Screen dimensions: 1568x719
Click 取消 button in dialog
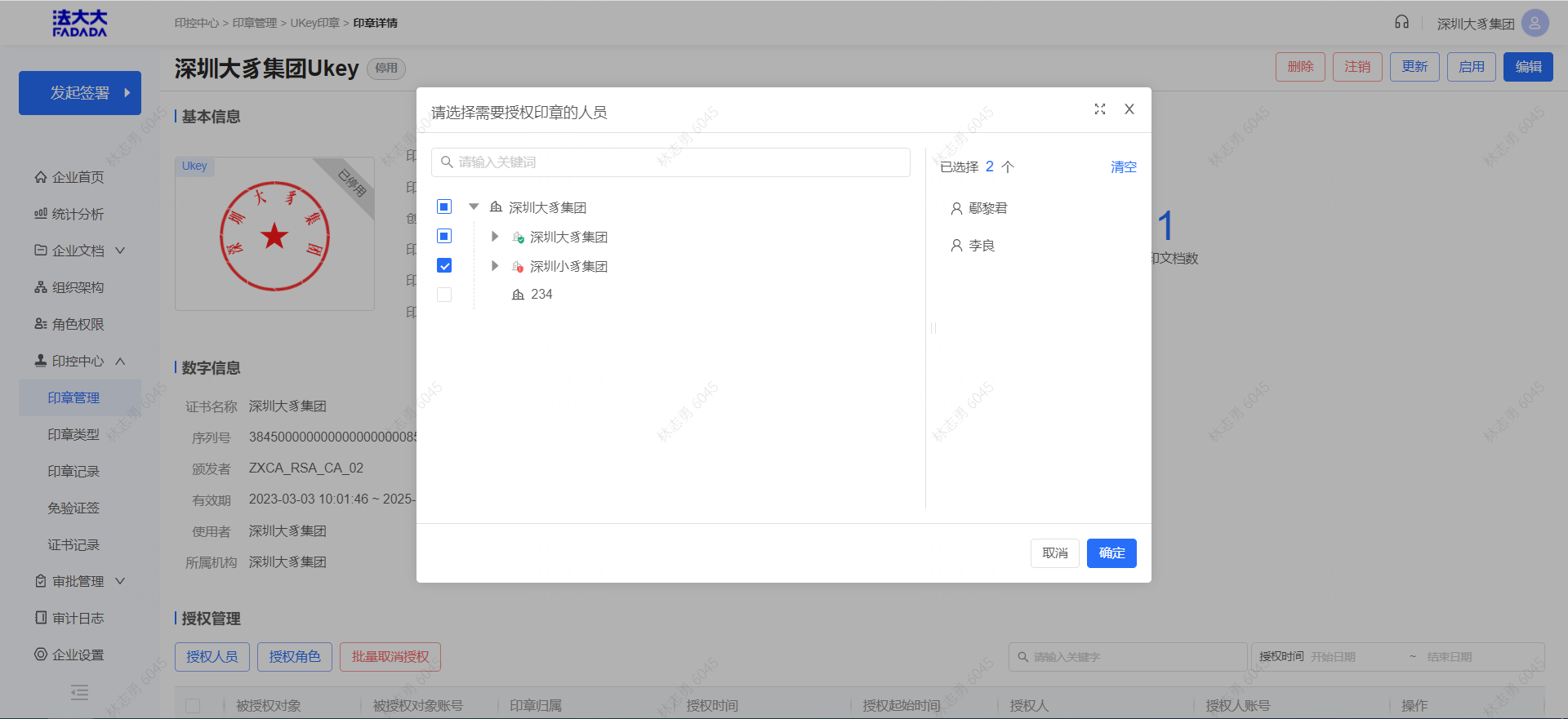click(x=1055, y=553)
